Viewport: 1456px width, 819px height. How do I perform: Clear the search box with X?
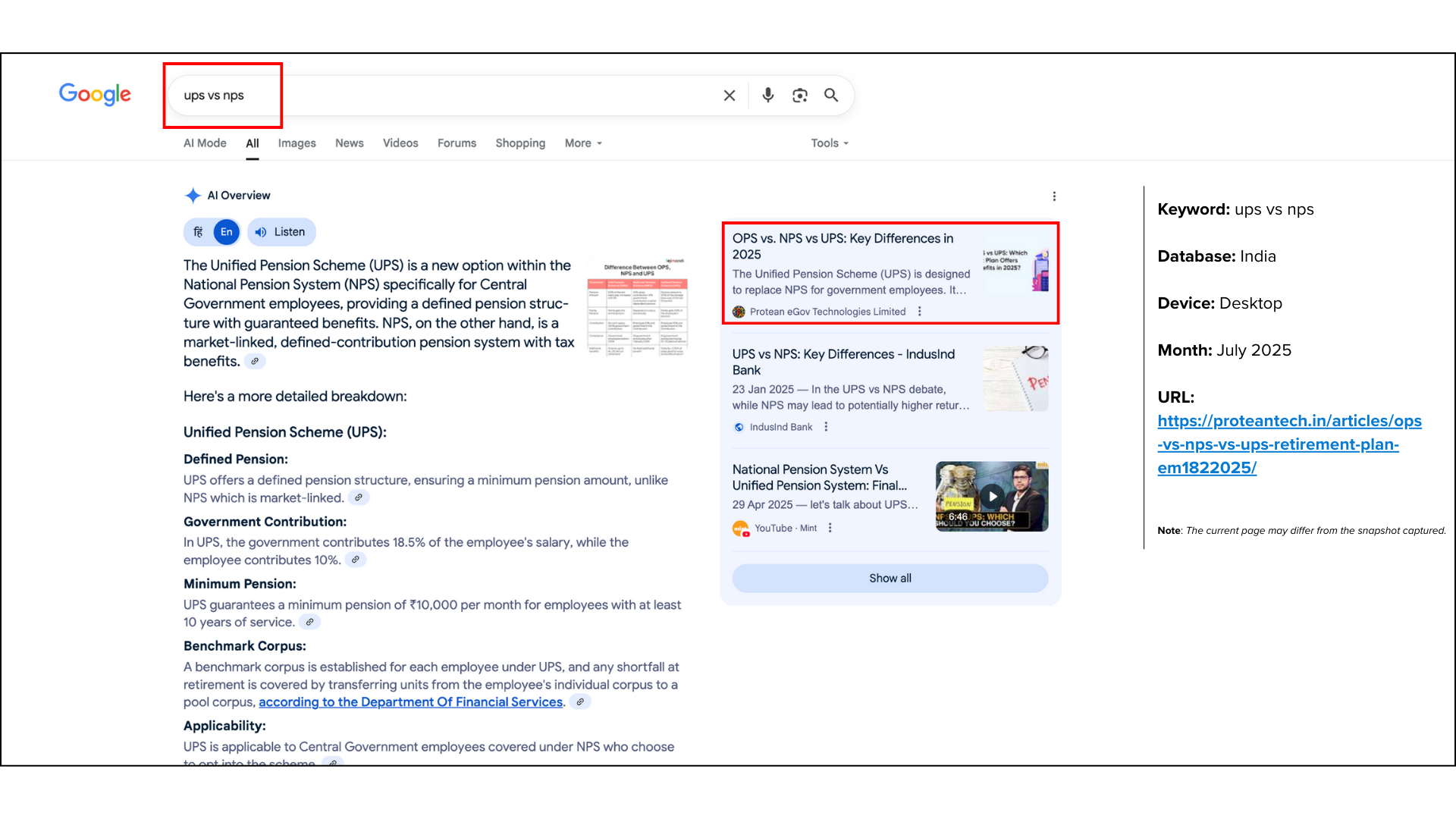pos(730,96)
